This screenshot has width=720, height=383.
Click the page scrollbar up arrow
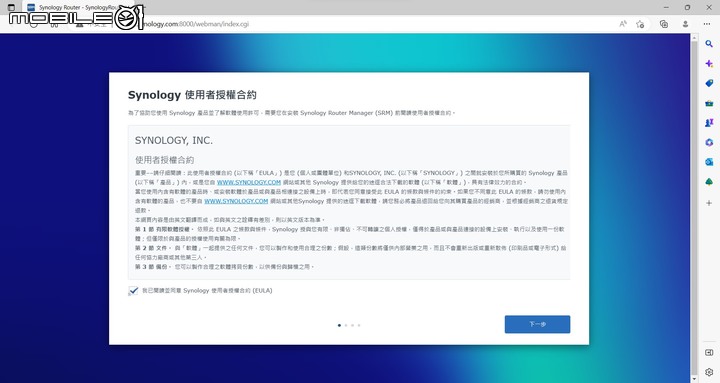[x=693, y=37]
